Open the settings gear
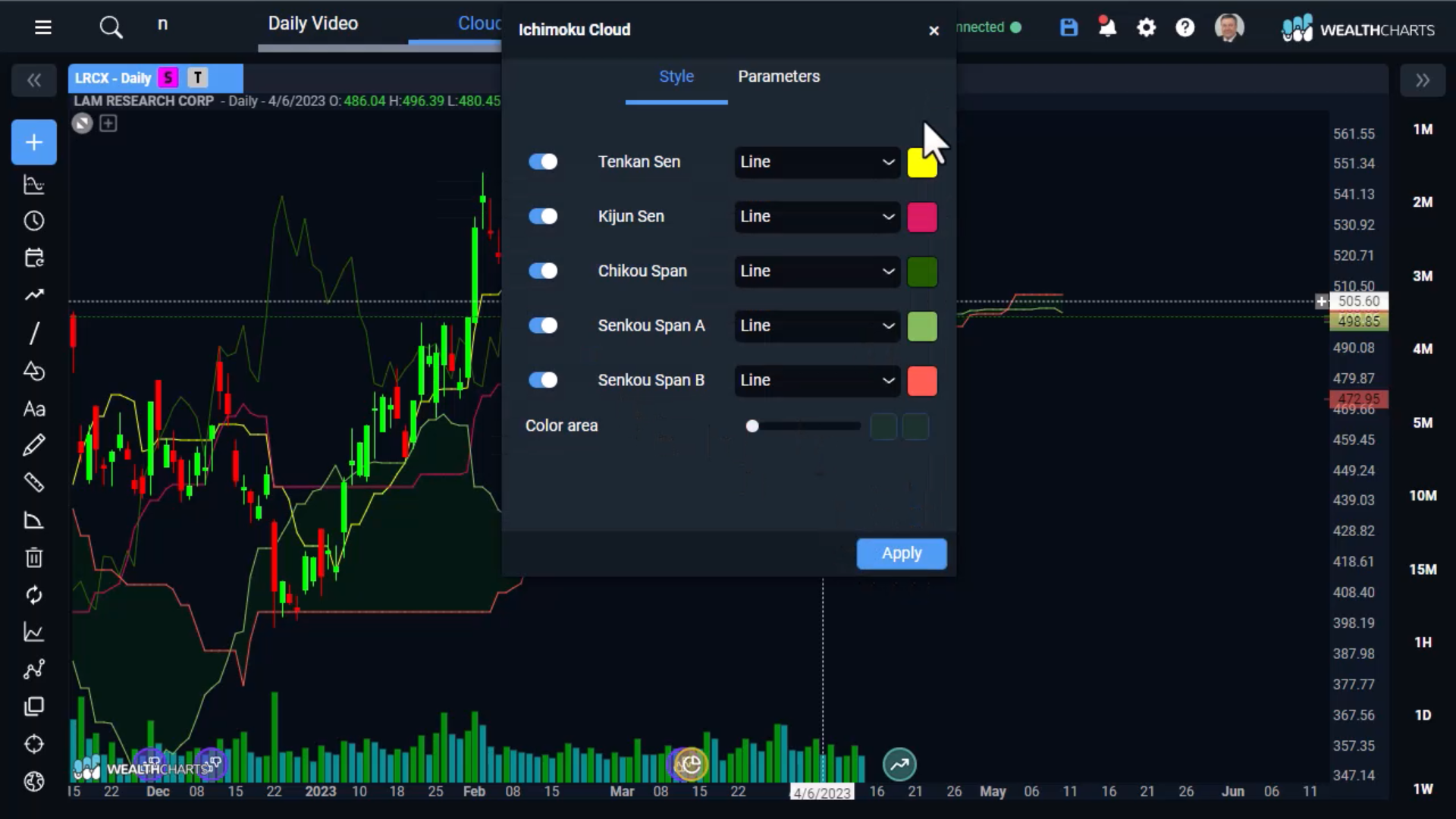 [x=1147, y=28]
